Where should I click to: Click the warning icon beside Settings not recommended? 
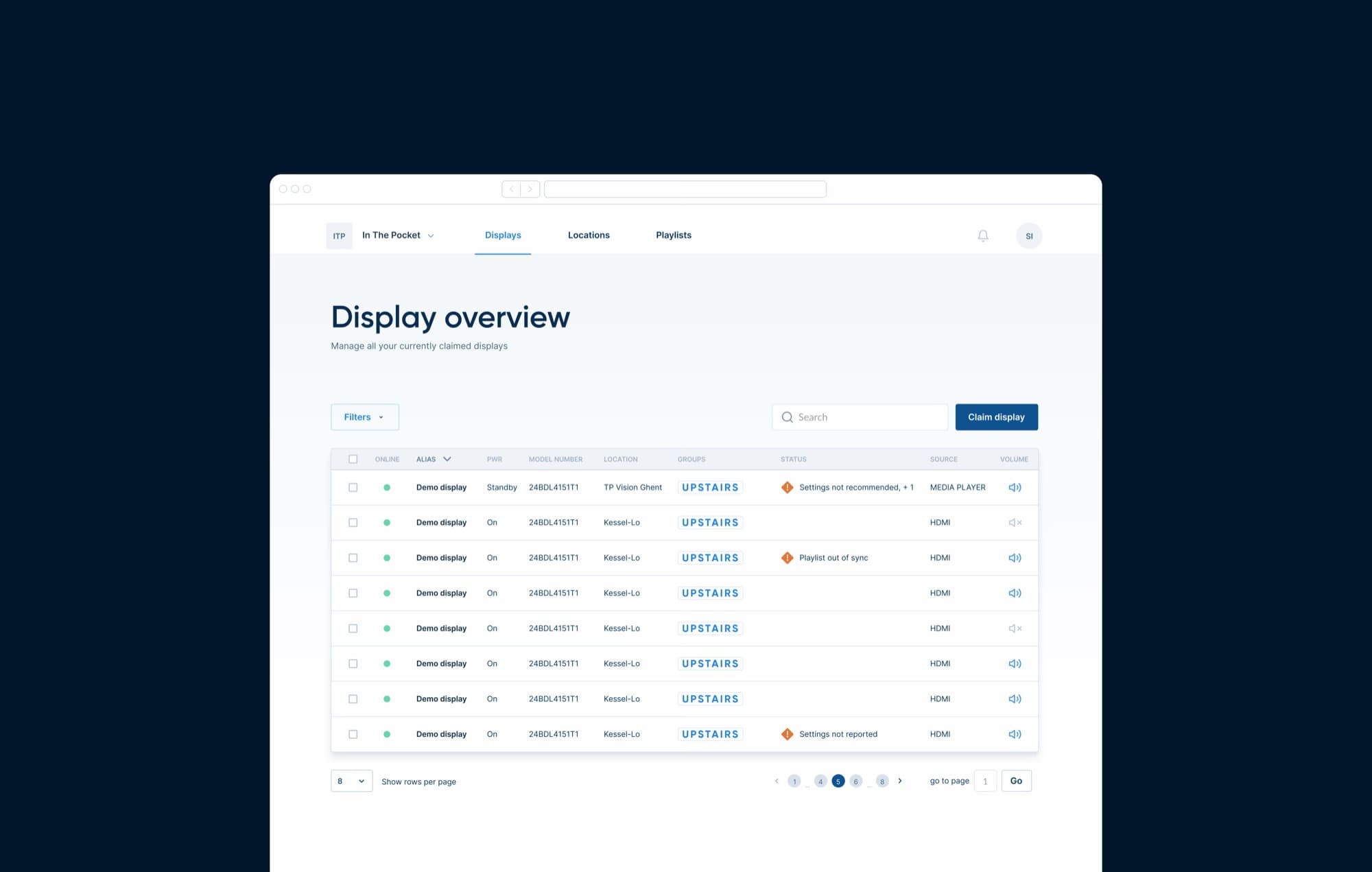pos(788,487)
